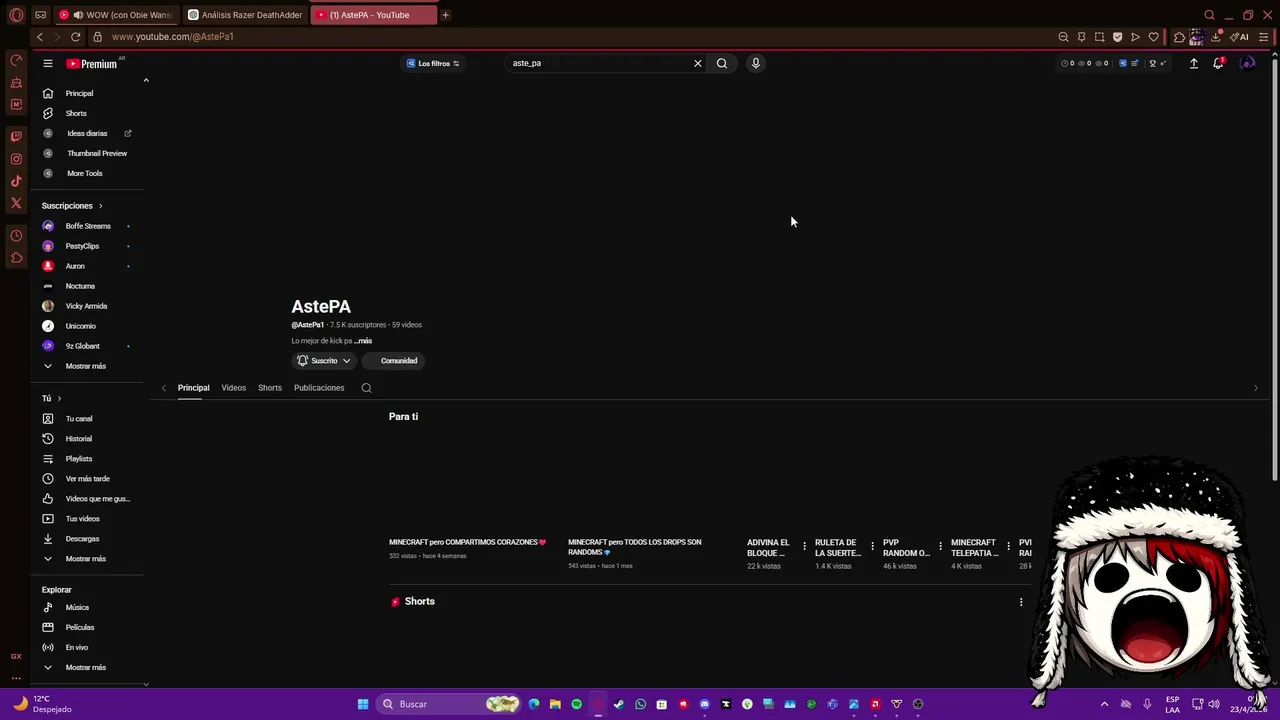
Task: Go to Principal in the sidebar
Action: [x=79, y=93]
